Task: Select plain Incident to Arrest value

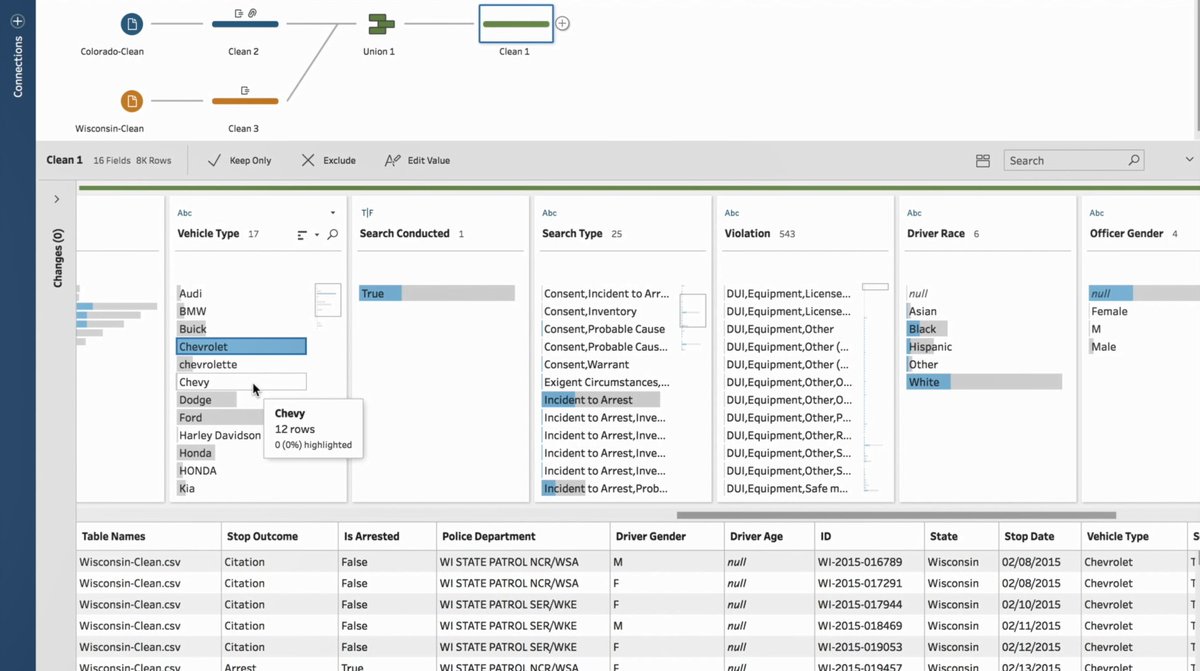Action: pyautogui.click(x=607, y=400)
